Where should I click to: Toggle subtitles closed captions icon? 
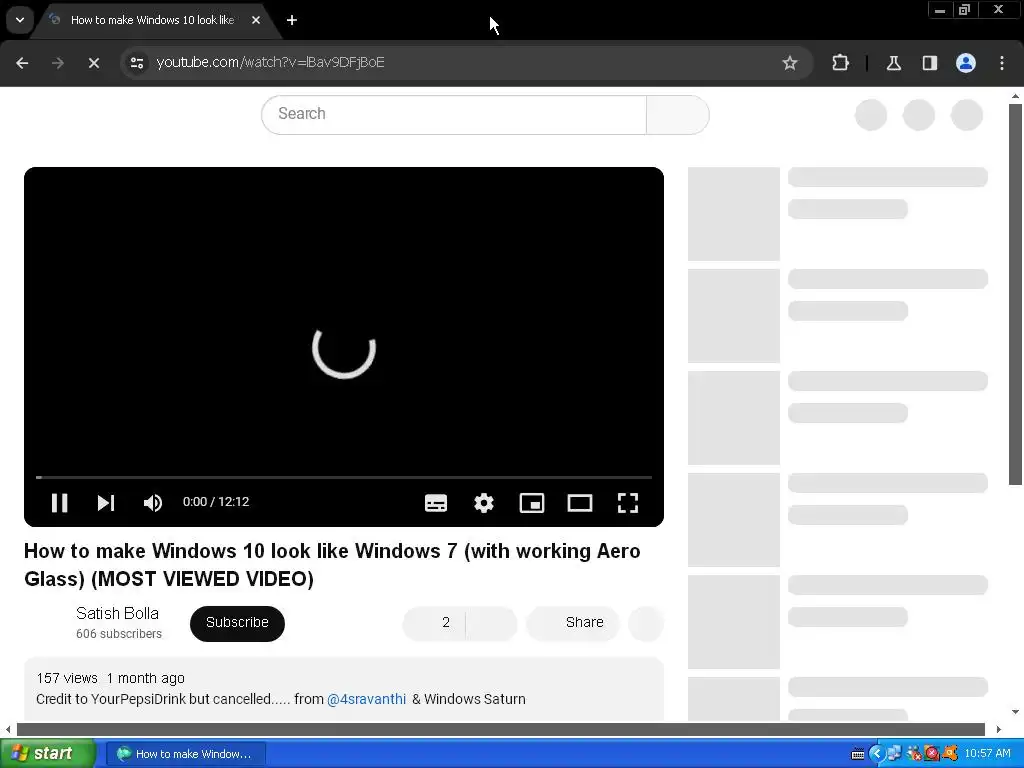point(436,503)
